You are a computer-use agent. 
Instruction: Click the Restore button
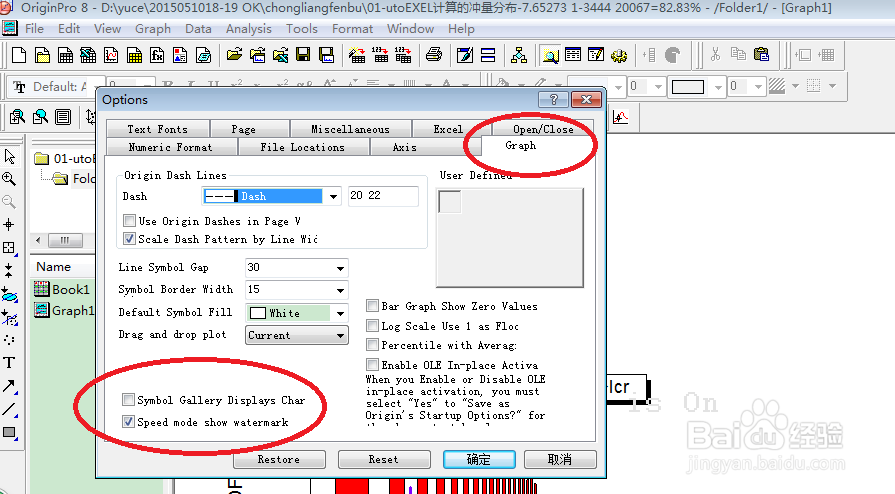(279, 459)
